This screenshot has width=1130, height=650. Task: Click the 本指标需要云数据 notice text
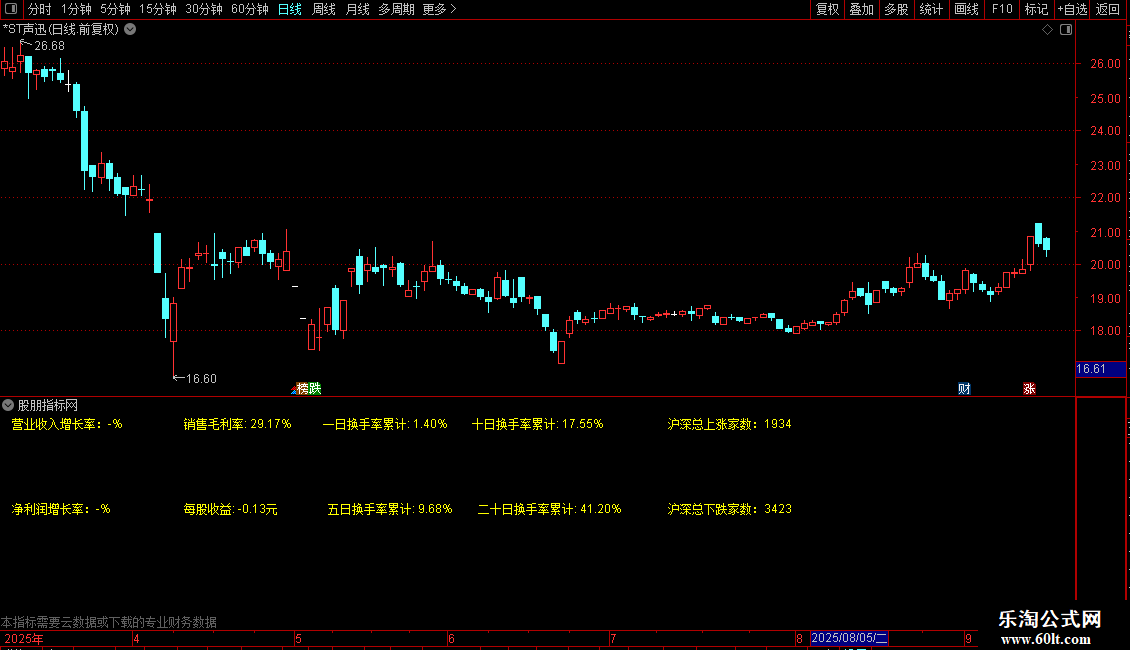(109, 623)
